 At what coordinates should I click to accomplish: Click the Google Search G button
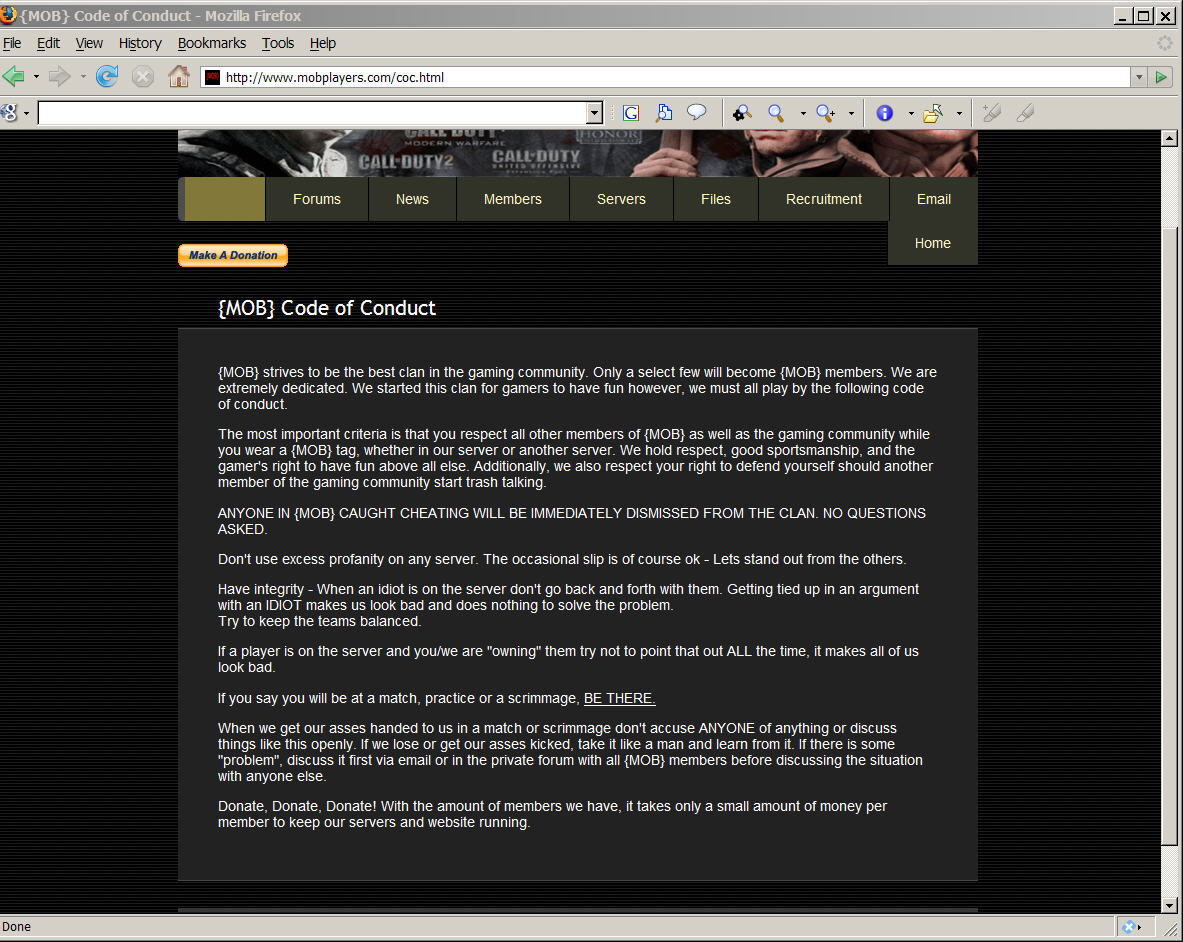(x=630, y=113)
